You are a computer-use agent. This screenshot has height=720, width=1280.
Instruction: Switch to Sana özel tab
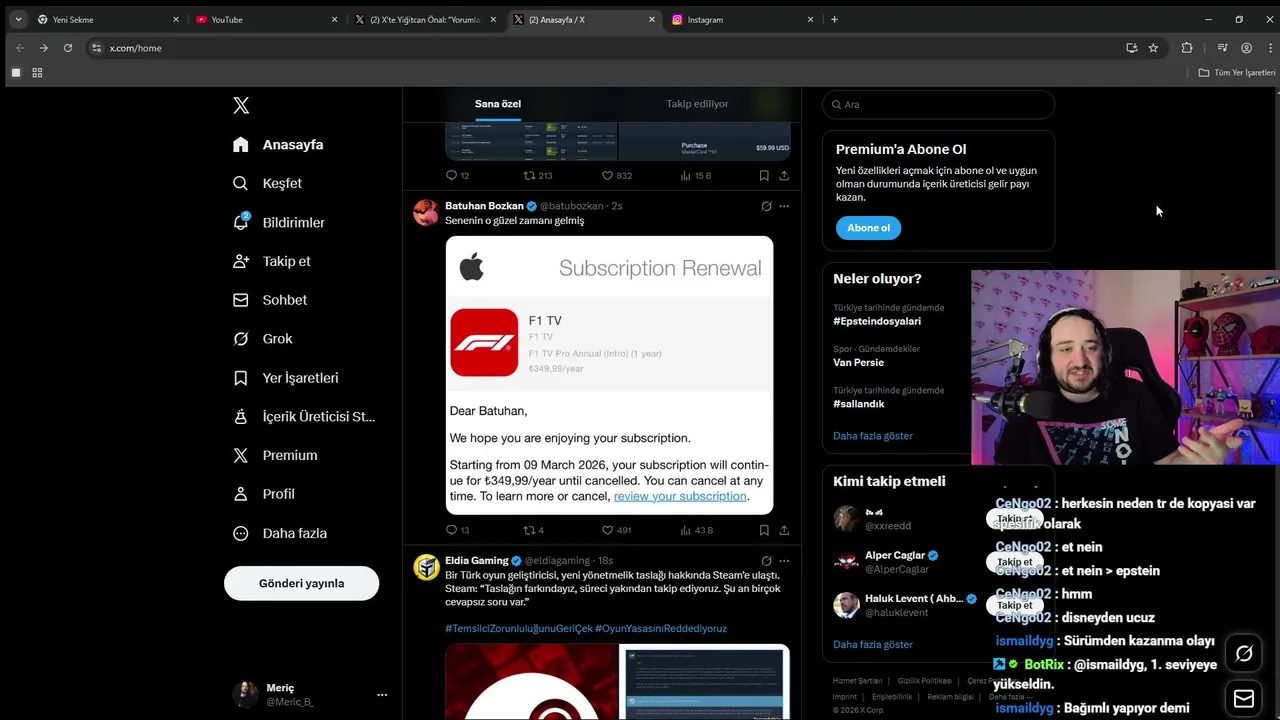click(498, 104)
